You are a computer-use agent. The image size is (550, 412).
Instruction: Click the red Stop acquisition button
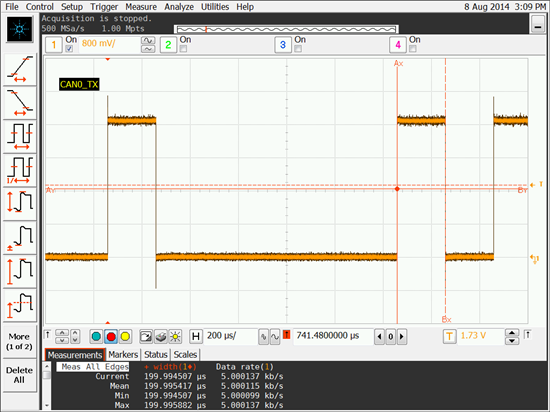click(111, 337)
